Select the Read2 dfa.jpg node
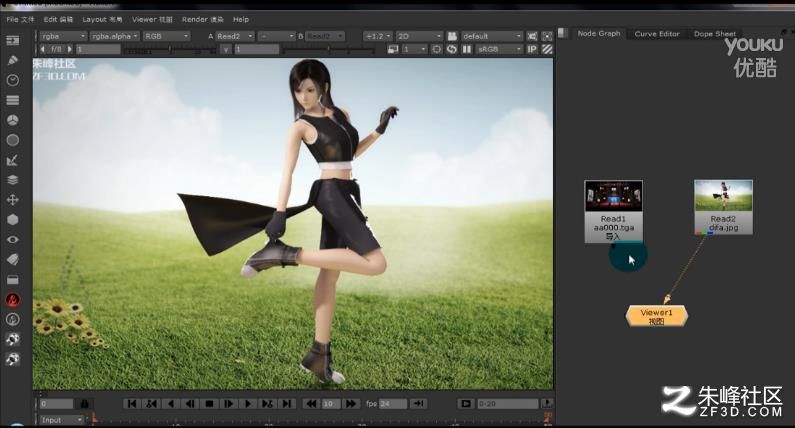 pos(723,207)
